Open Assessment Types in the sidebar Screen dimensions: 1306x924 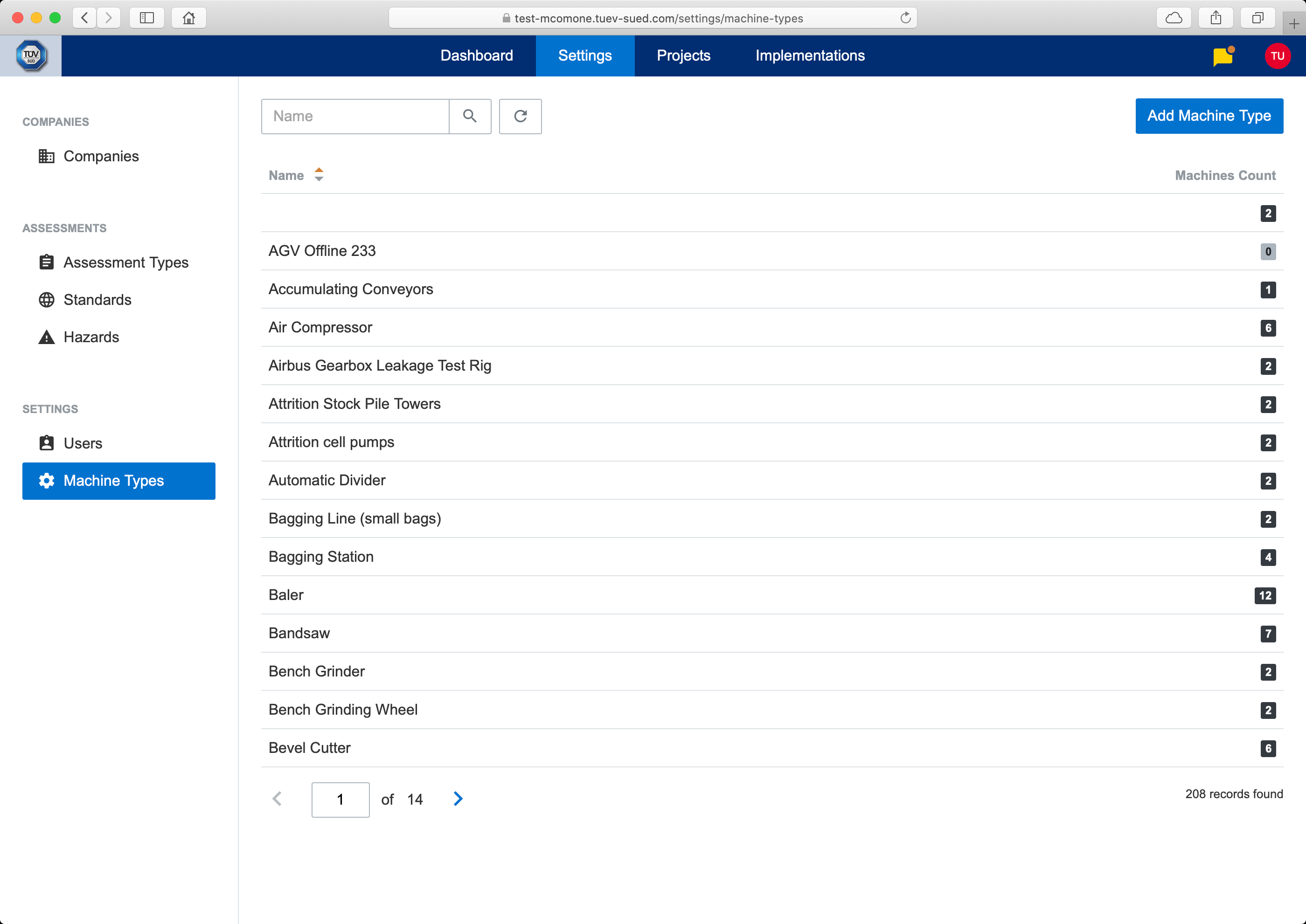(126, 262)
